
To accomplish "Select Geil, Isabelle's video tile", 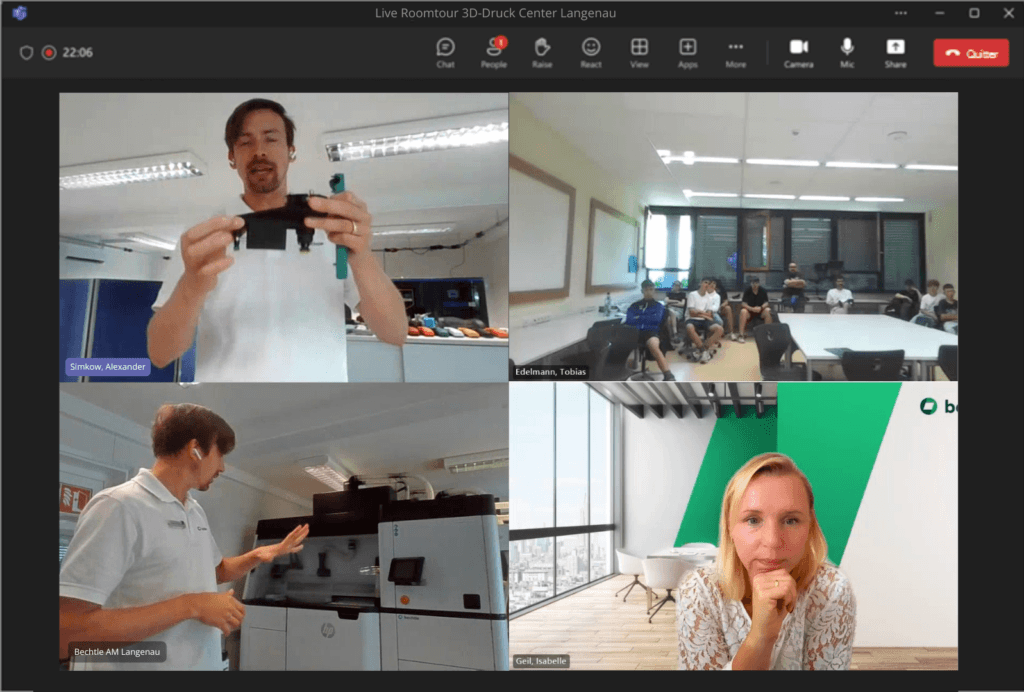I will [733, 526].
